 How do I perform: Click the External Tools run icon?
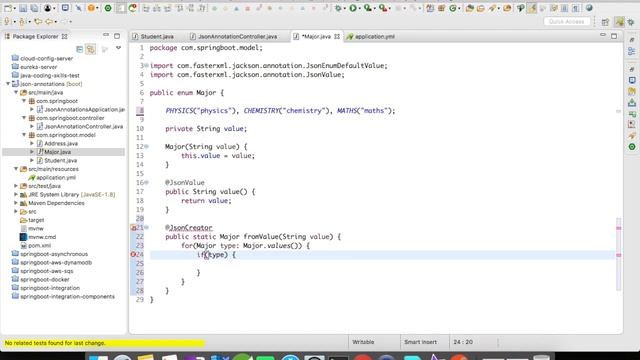click(383, 8)
